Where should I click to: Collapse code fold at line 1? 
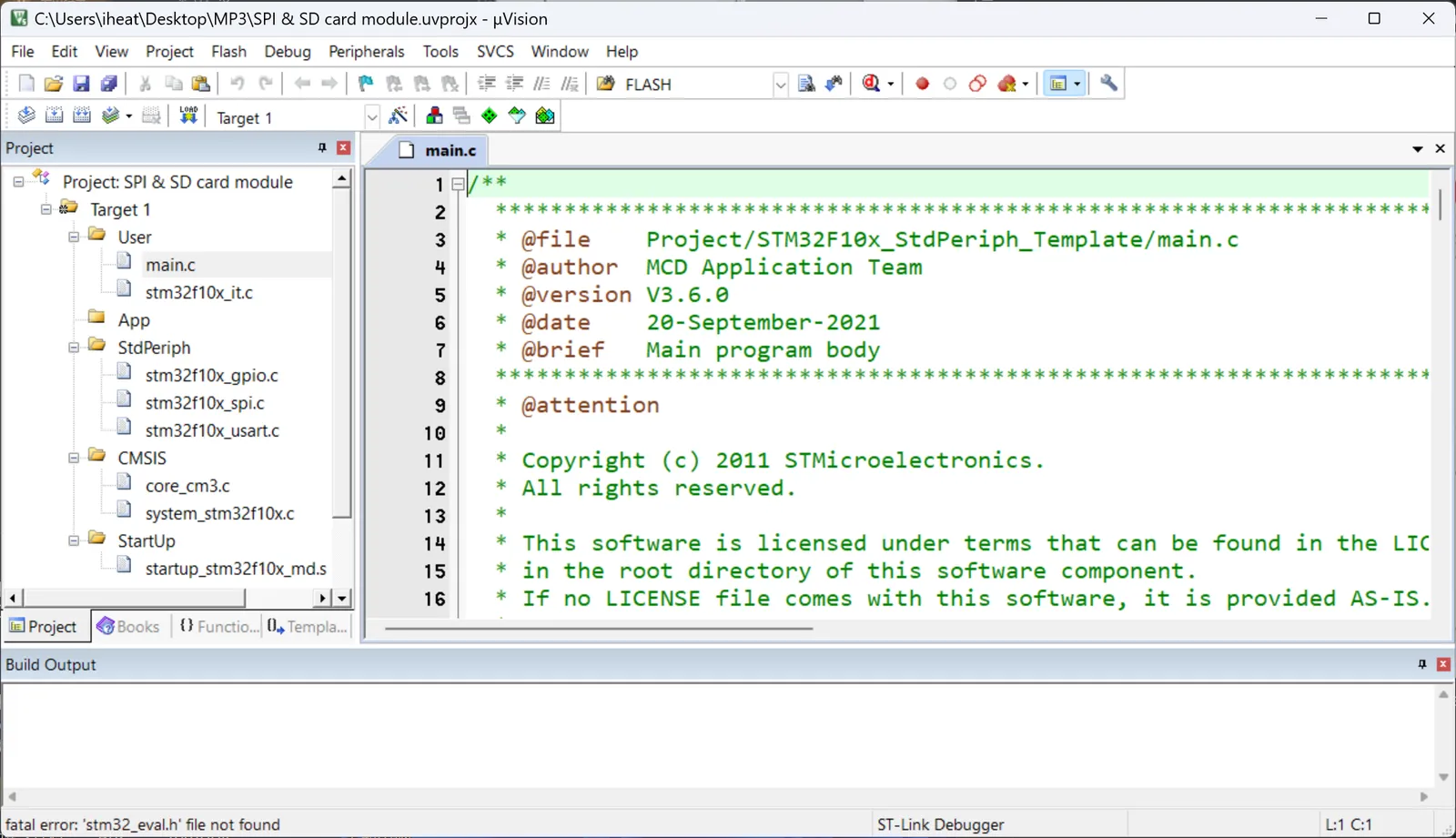pyautogui.click(x=458, y=184)
